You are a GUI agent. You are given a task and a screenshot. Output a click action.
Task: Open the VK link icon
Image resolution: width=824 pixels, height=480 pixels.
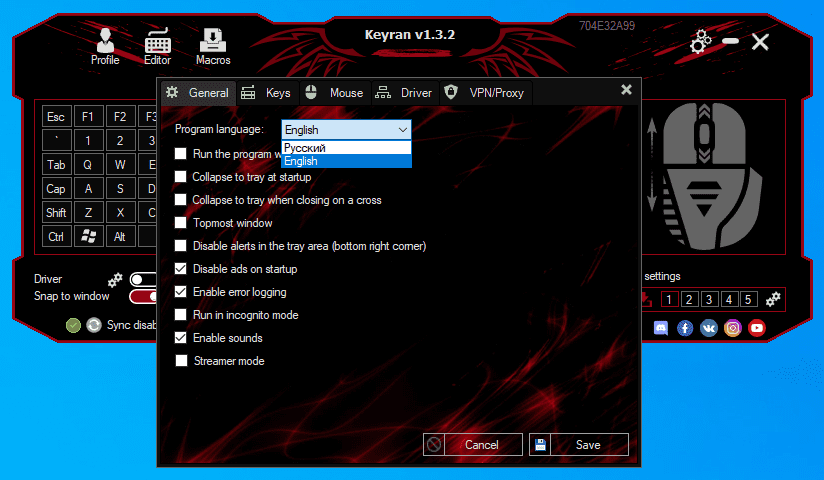(708, 328)
